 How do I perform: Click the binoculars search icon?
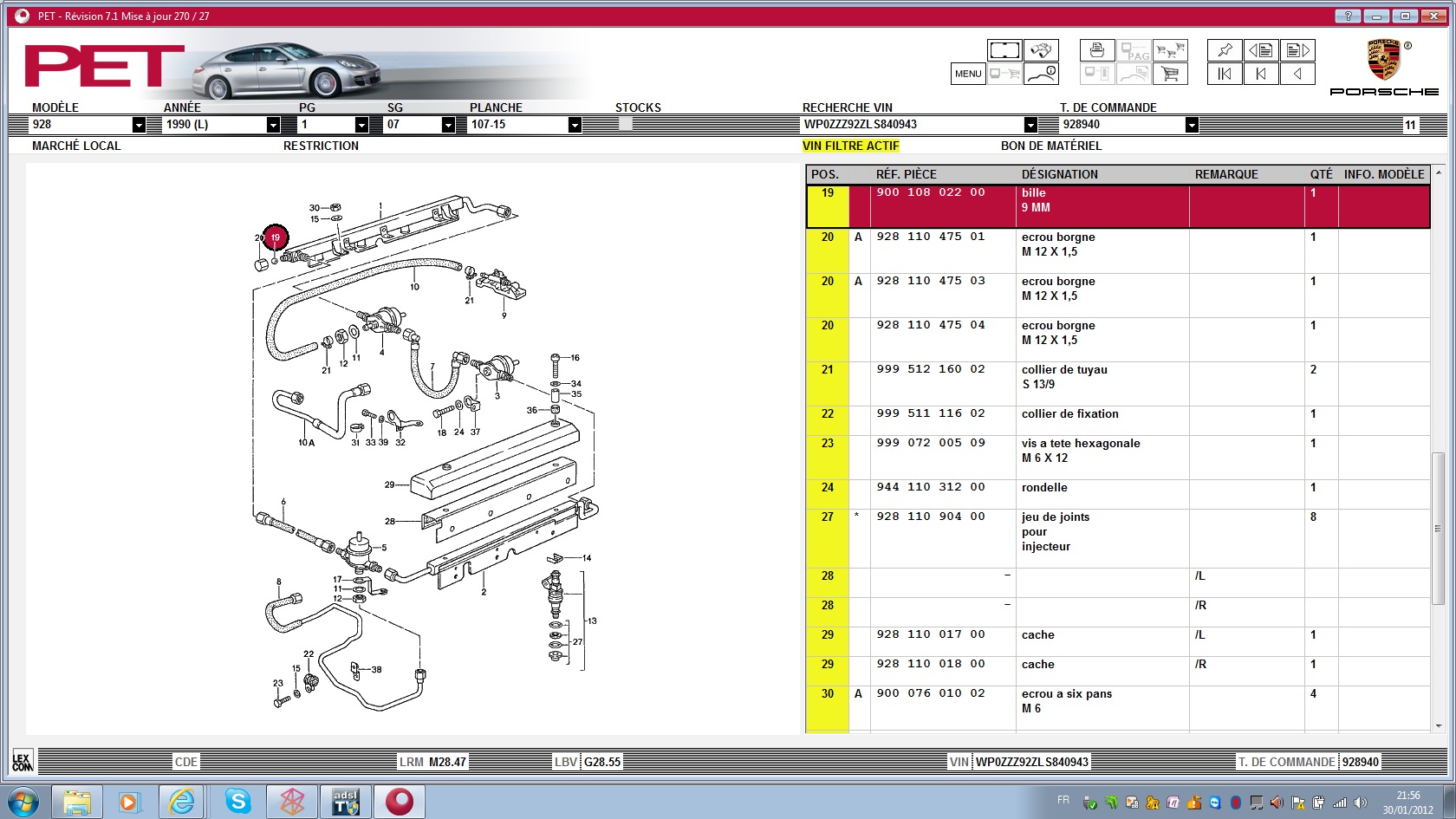pos(1041,50)
